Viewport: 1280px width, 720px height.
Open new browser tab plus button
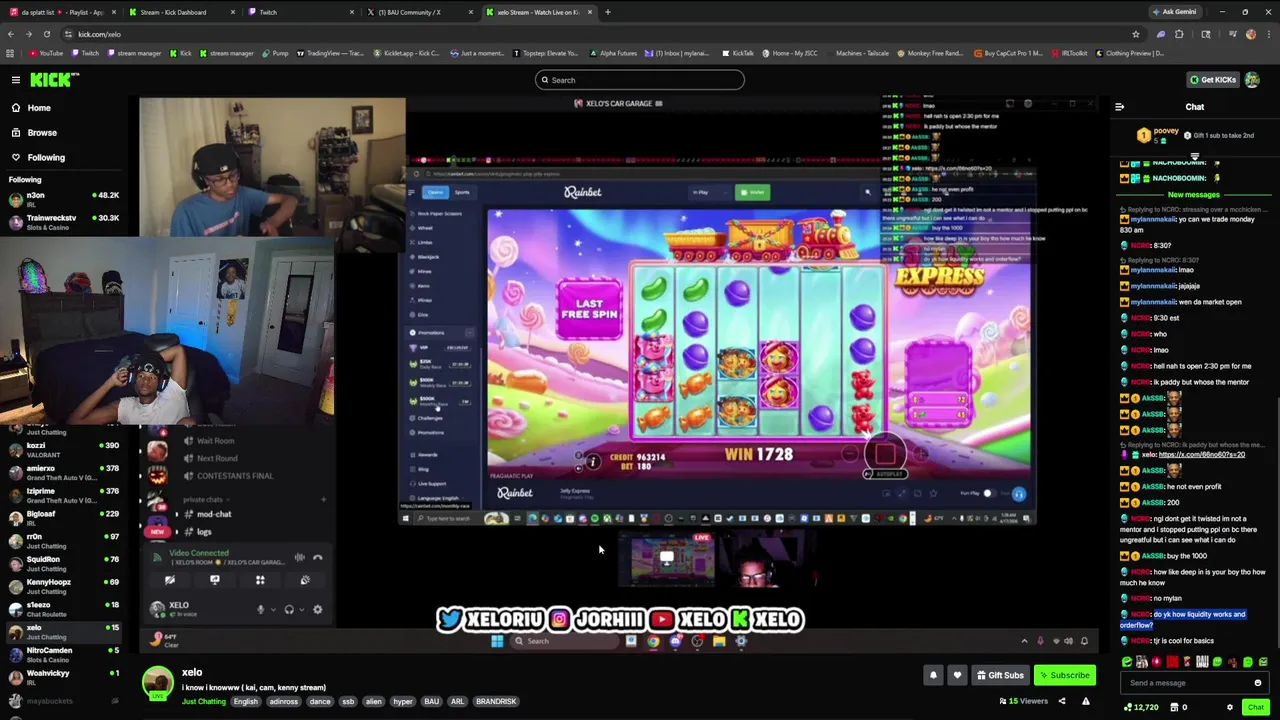pos(608,12)
